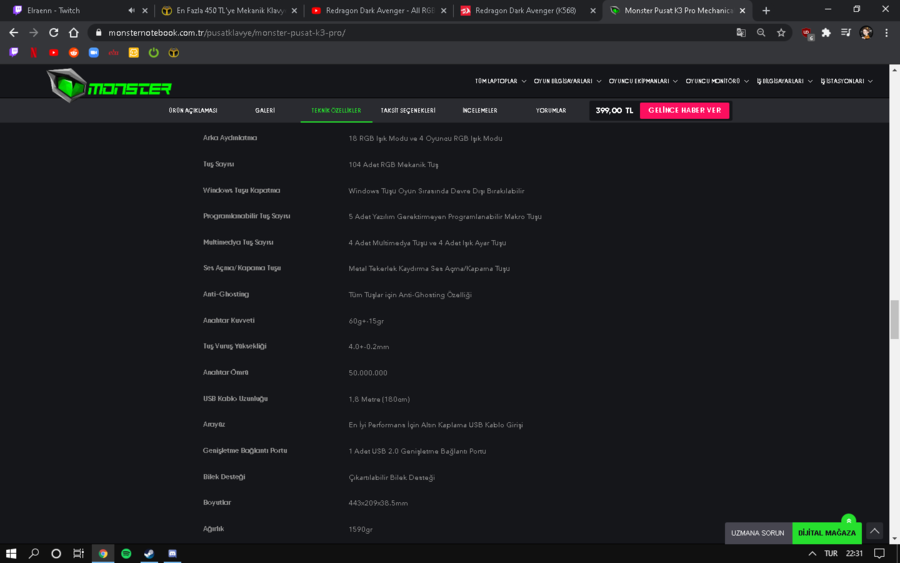Click the lock site info icon
This screenshot has width=900, height=563.
[98, 33]
